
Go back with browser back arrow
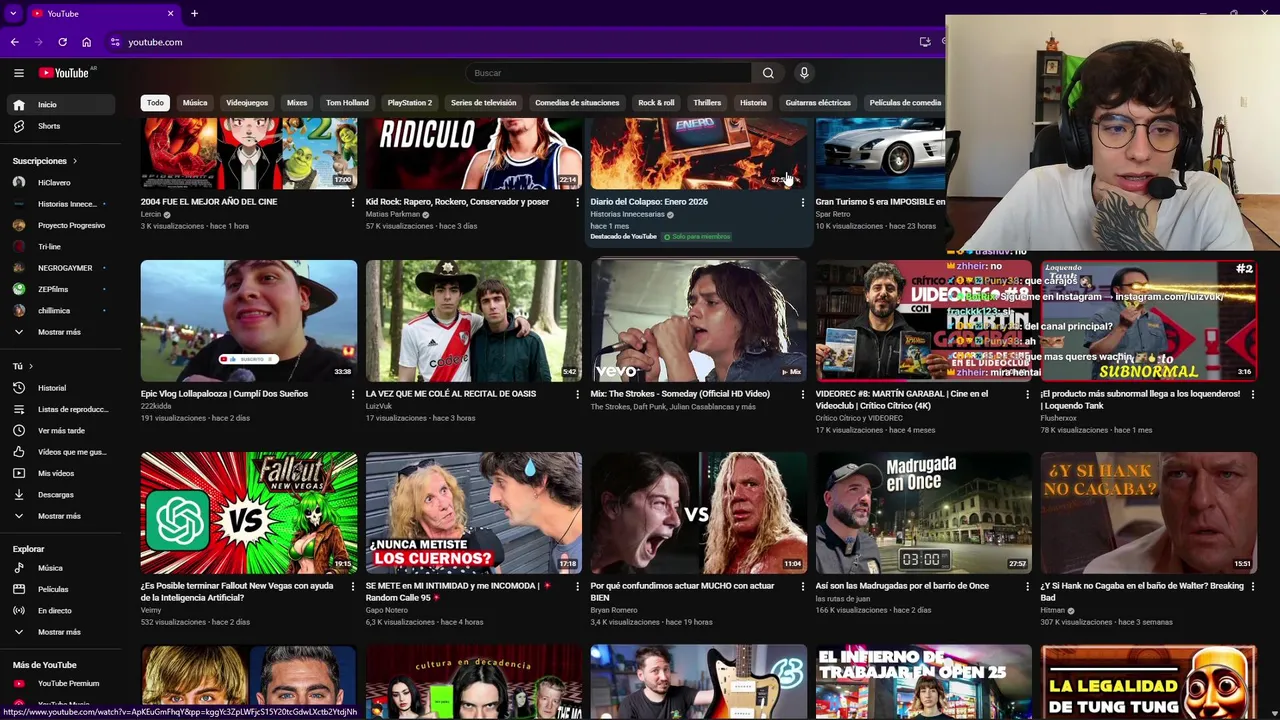click(14, 42)
